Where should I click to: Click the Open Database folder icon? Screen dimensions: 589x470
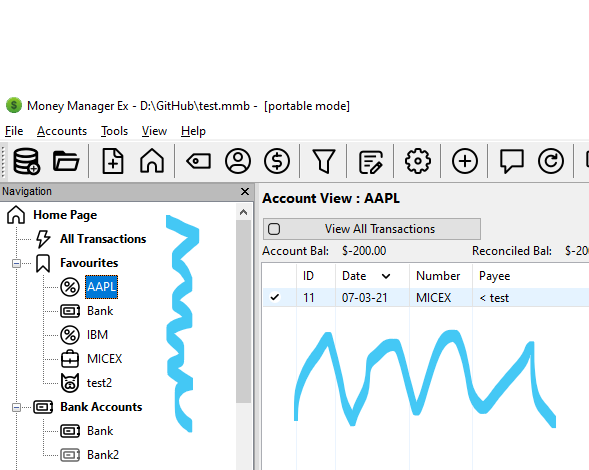(x=66, y=161)
